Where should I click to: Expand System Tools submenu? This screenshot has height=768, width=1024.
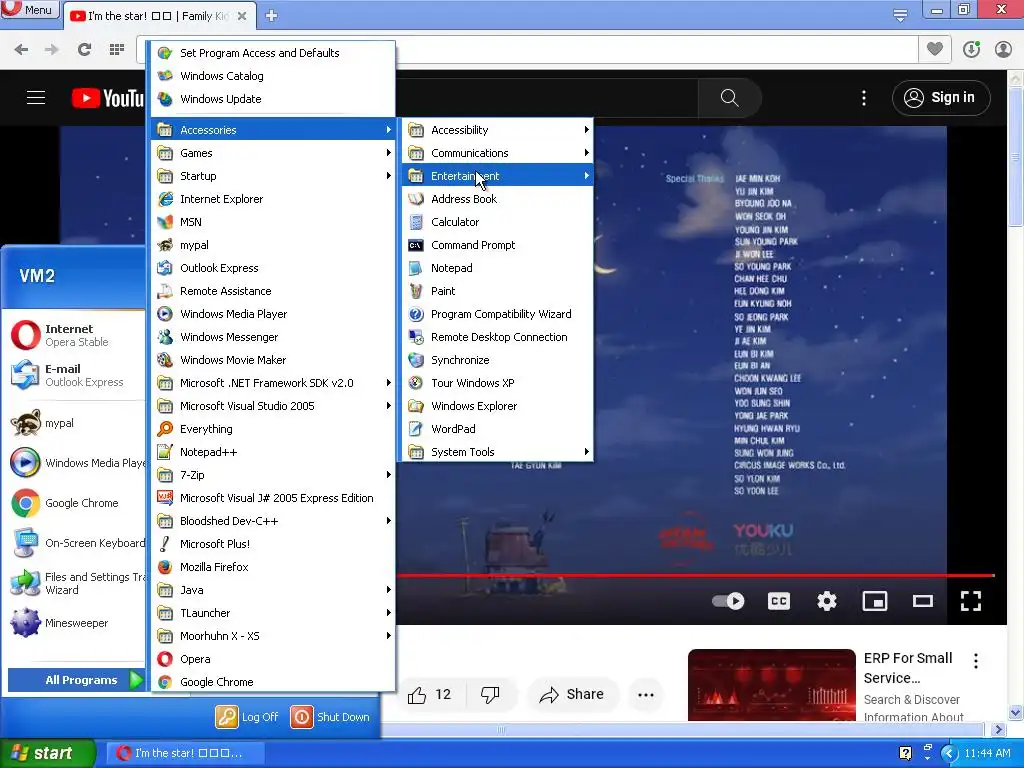coord(497,452)
